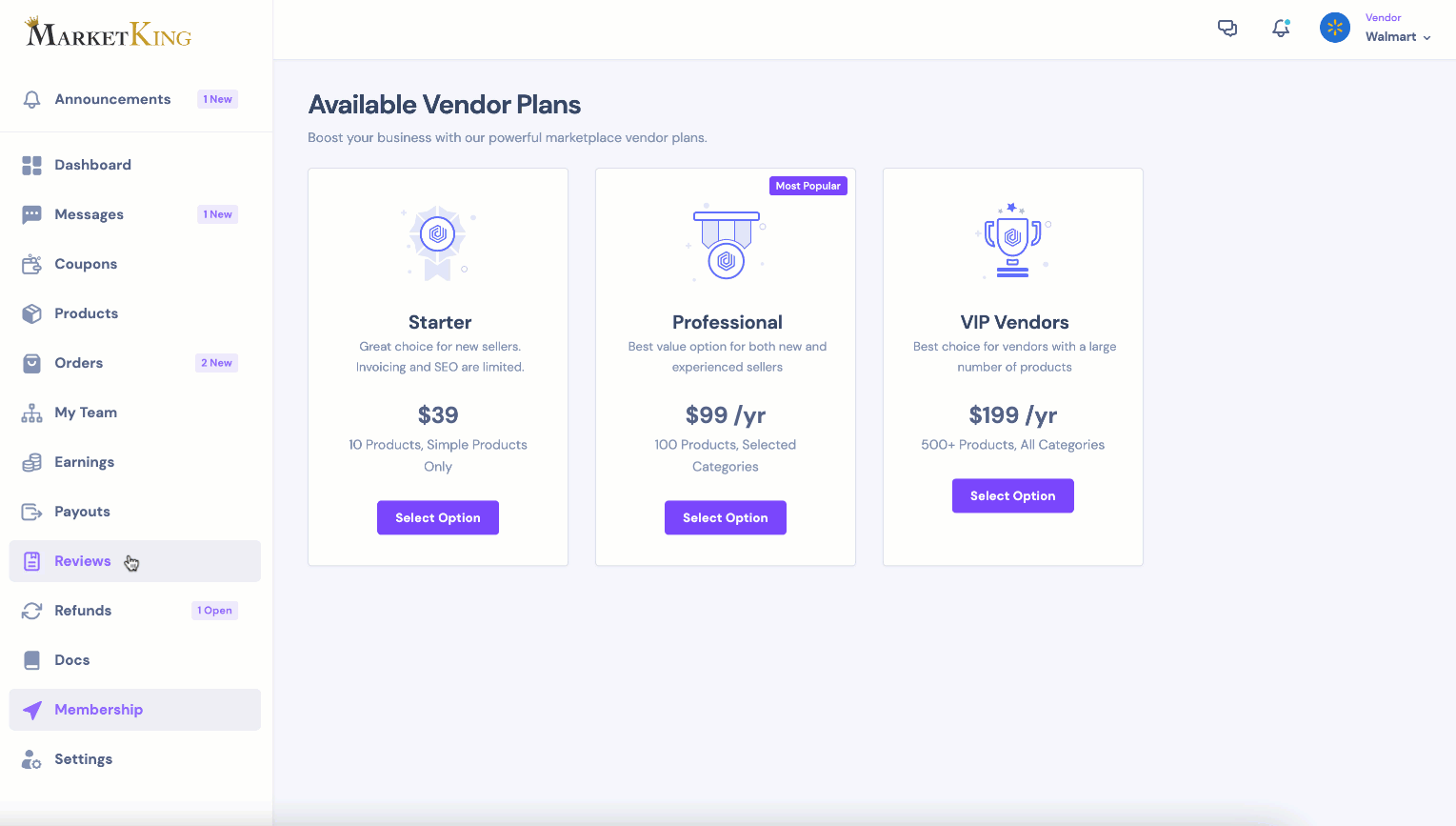Click the Walmart vendor avatar
The height and width of the screenshot is (826, 1456).
coord(1335,28)
